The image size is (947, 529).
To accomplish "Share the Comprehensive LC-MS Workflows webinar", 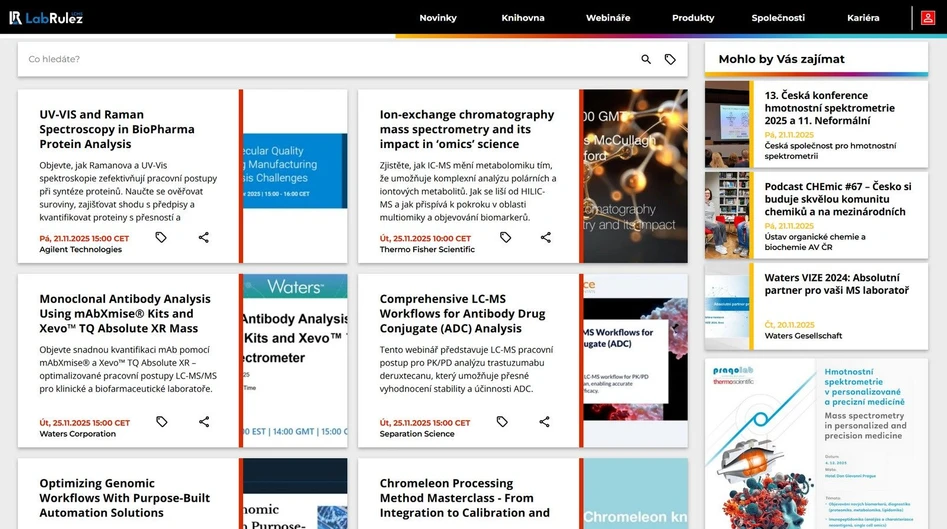I will [545, 422].
